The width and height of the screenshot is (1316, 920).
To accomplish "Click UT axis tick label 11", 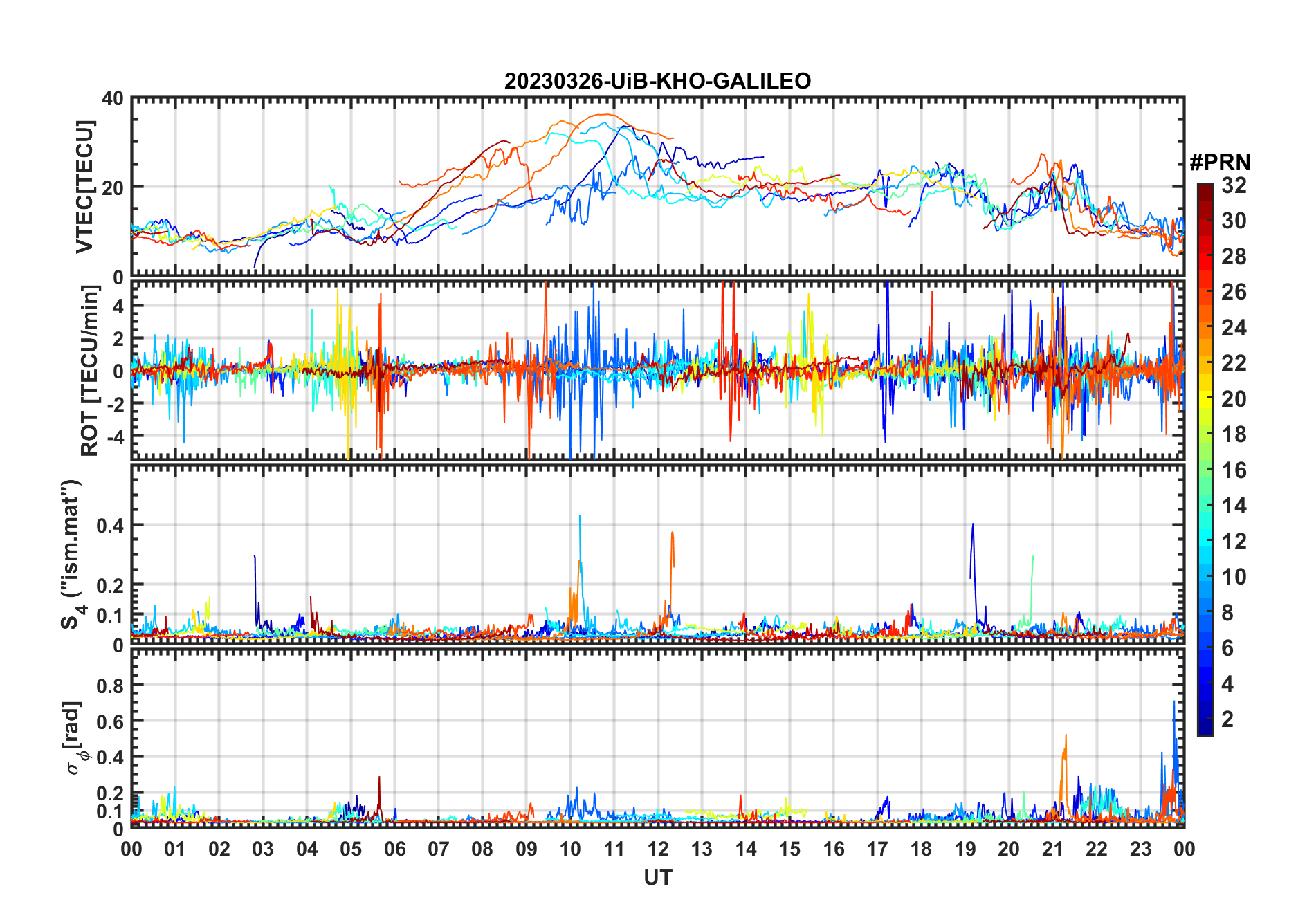I will pyautogui.click(x=614, y=849).
